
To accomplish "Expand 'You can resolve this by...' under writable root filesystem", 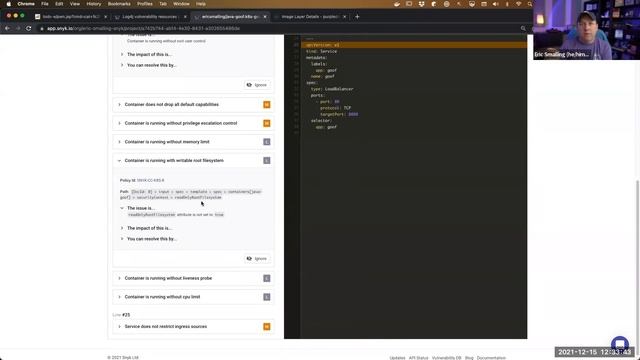I will [148, 239].
